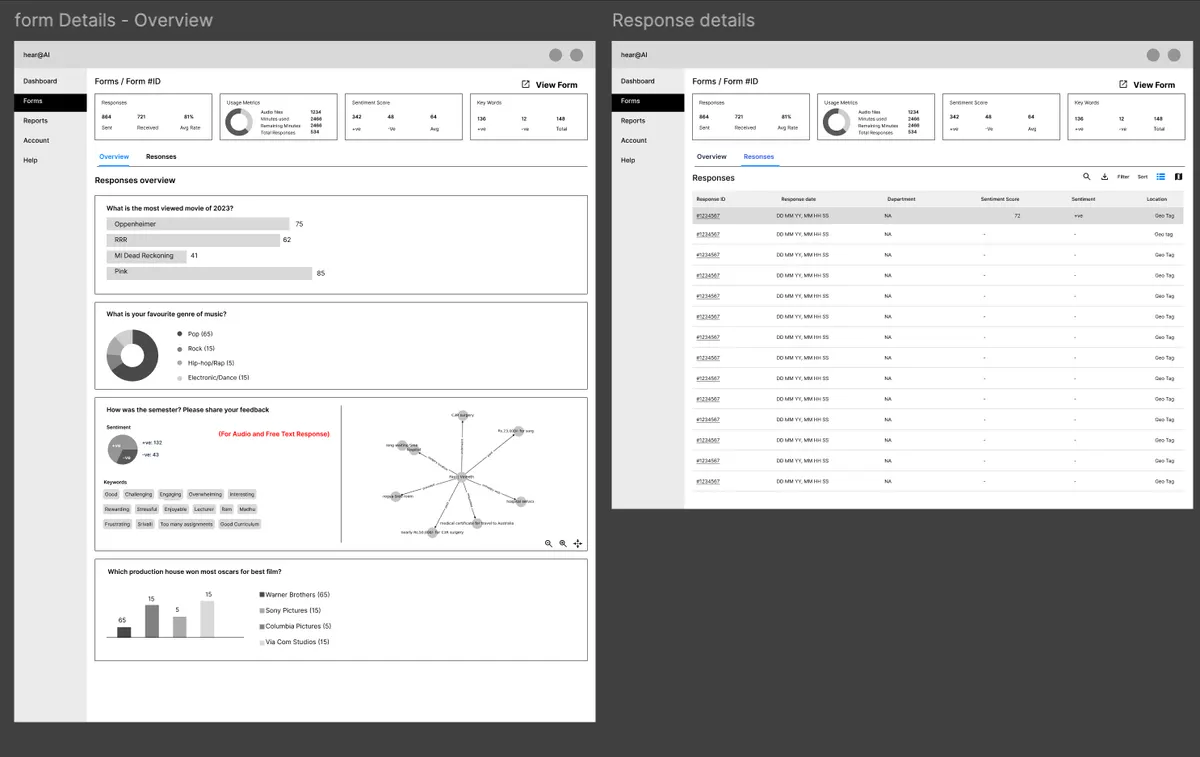
Task: Open Reports in Response details sidebar
Action: click(633, 121)
